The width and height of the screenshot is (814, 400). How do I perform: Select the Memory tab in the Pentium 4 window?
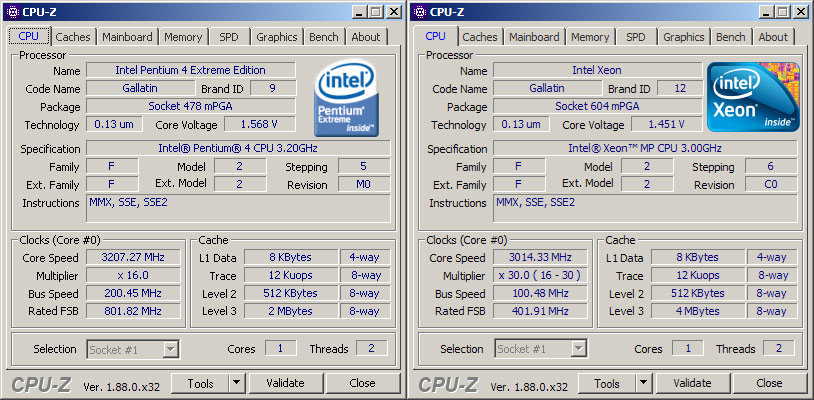click(183, 37)
